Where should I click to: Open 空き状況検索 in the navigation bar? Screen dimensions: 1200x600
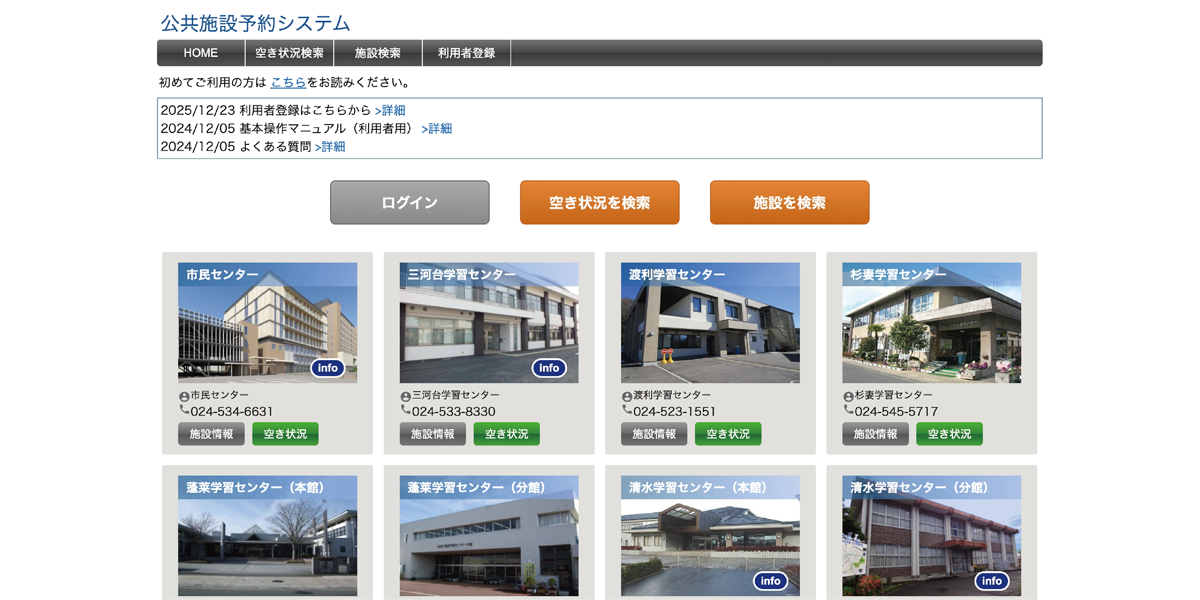[289, 53]
